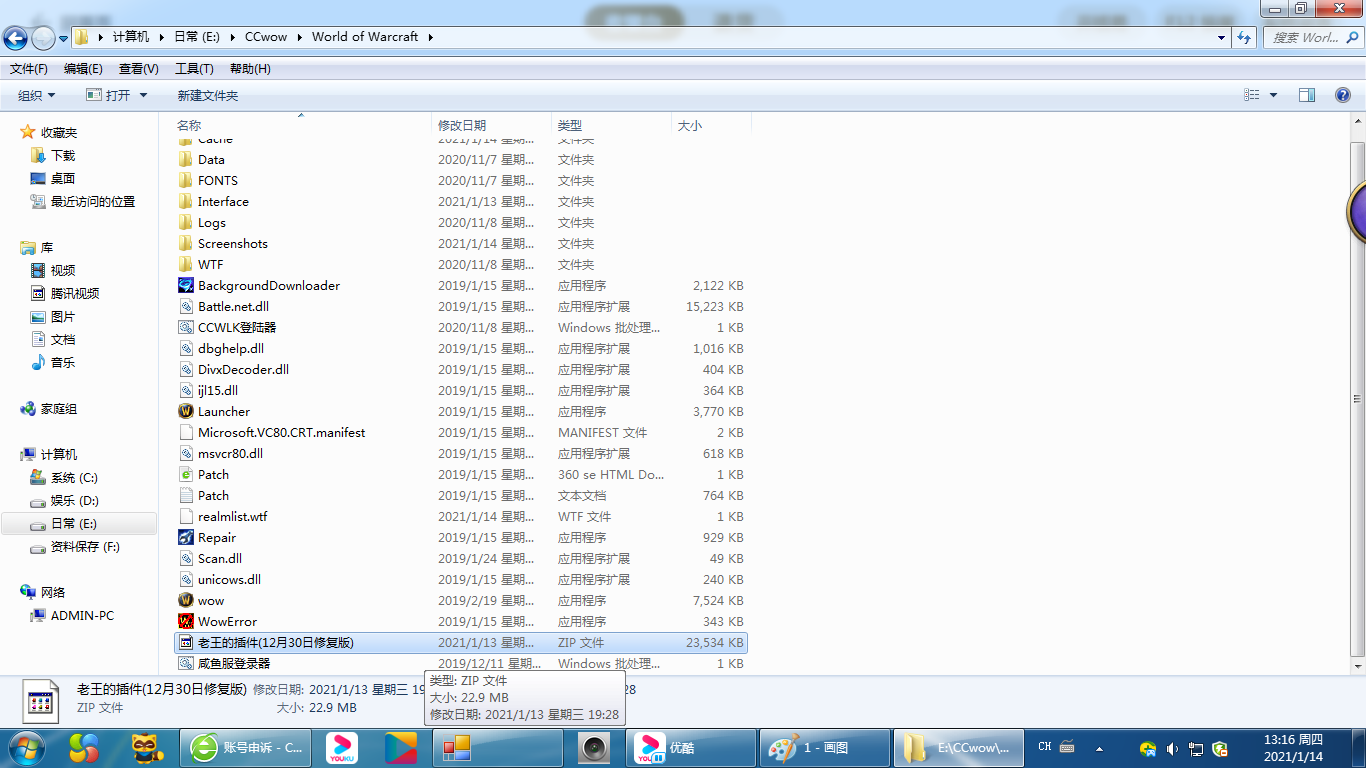Click the volume speaker tray icon

1171,748
